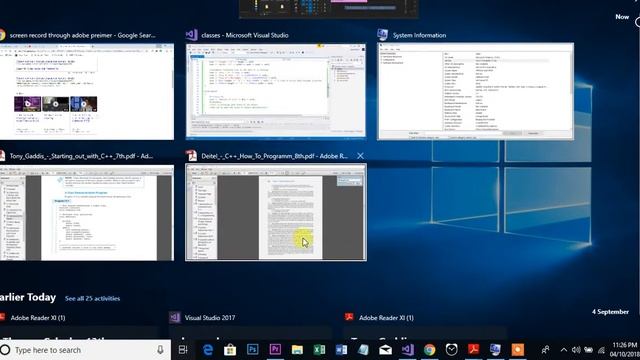The height and width of the screenshot is (360, 640).
Task: Switch to Adobe Premiere Pro on taskbar
Action: (275, 350)
